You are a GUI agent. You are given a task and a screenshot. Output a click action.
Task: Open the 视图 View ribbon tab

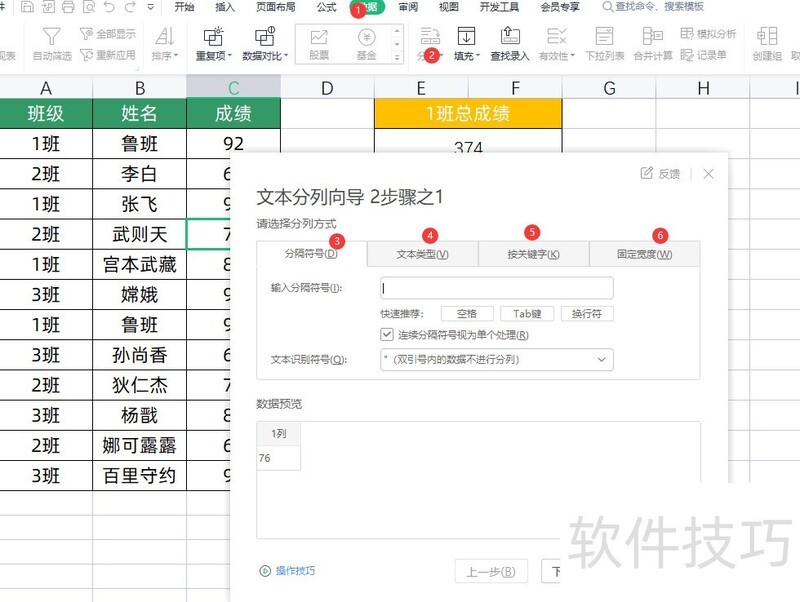449,7
